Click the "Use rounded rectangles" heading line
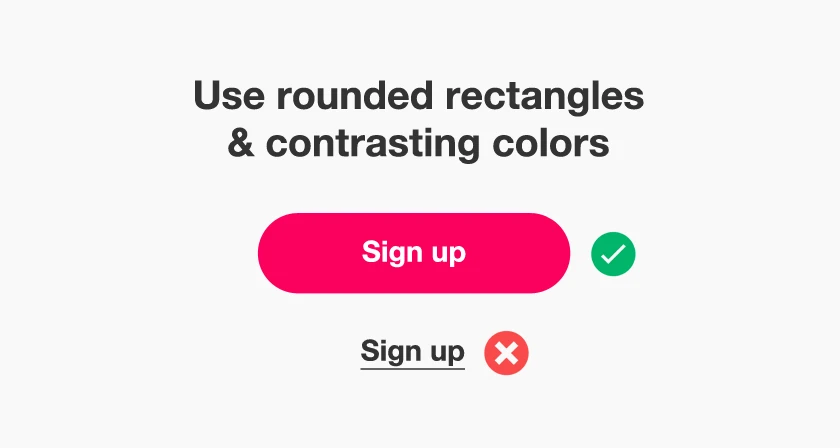 (x=418, y=97)
